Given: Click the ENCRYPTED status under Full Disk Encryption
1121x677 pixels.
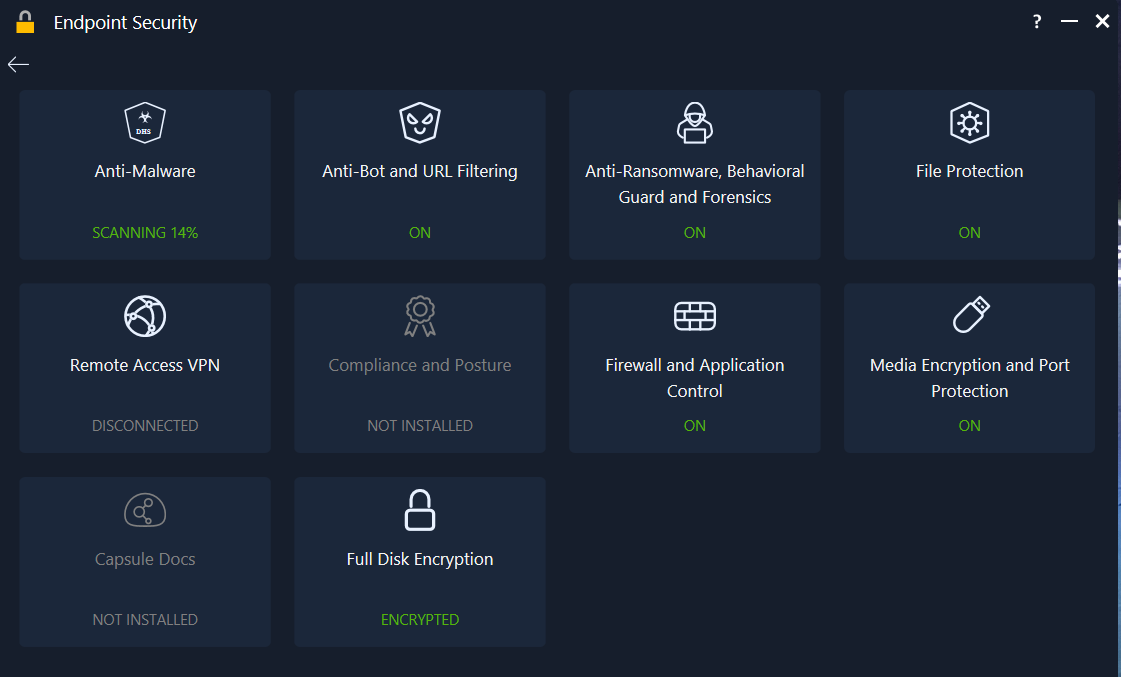Looking at the screenshot, I should [419, 619].
